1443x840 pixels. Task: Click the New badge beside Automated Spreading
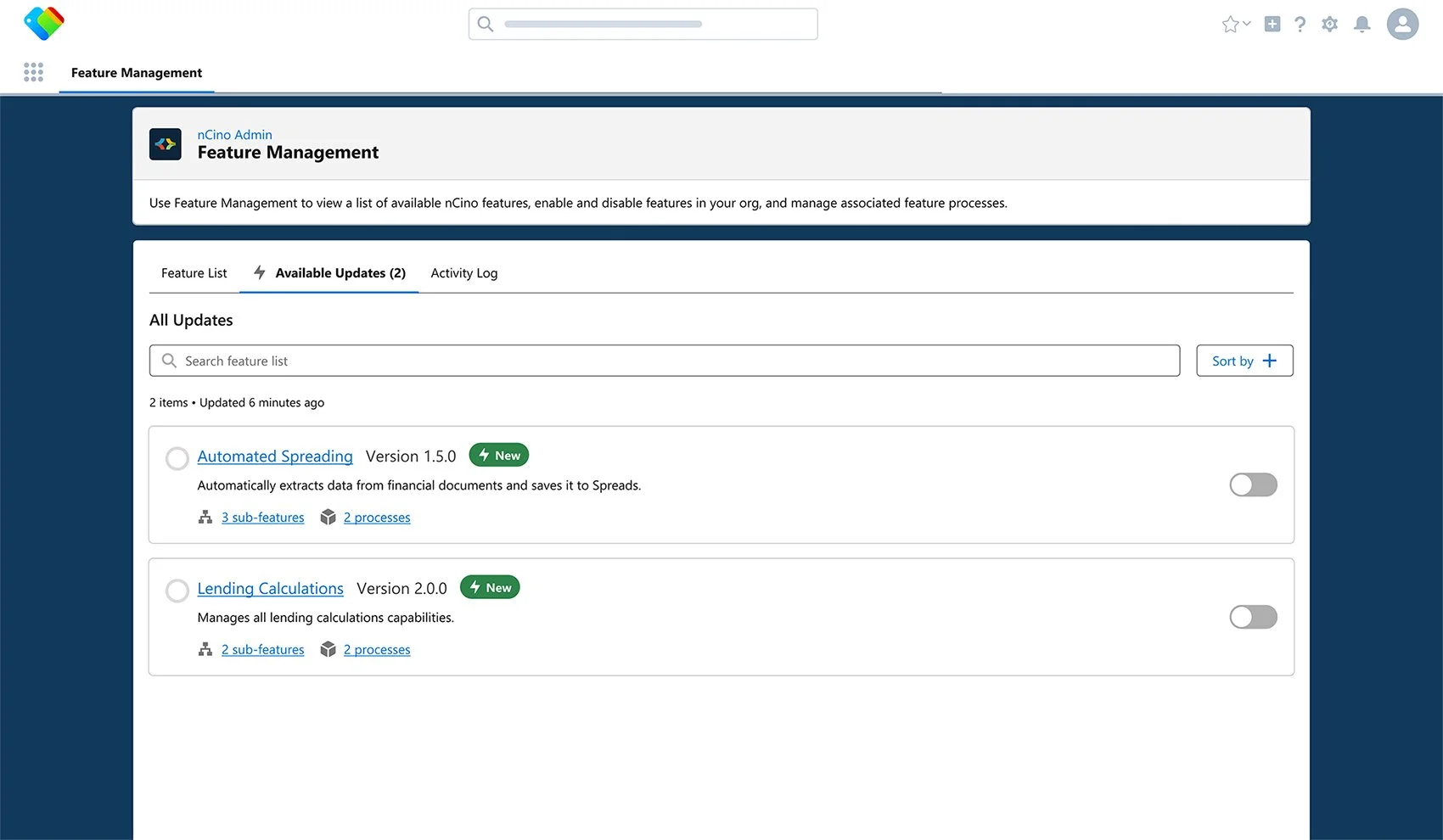point(499,456)
